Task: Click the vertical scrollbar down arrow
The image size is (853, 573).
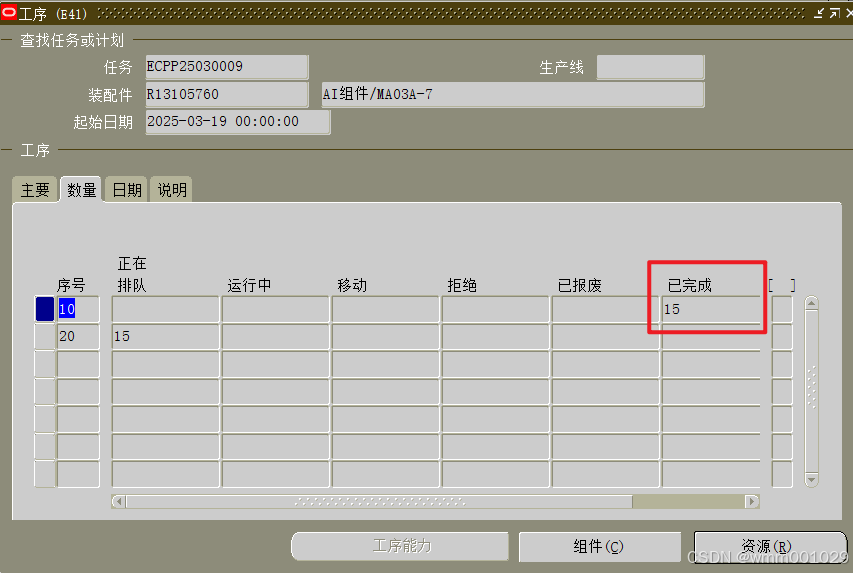Action: (811, 480)
